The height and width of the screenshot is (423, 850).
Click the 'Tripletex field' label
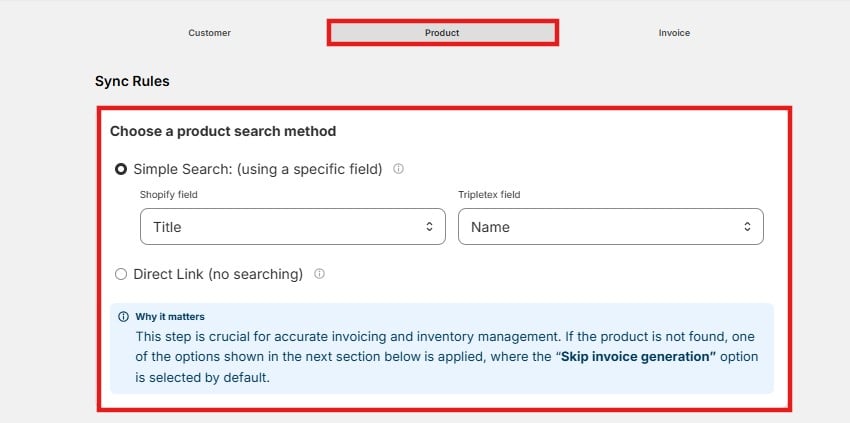point(489,195)
